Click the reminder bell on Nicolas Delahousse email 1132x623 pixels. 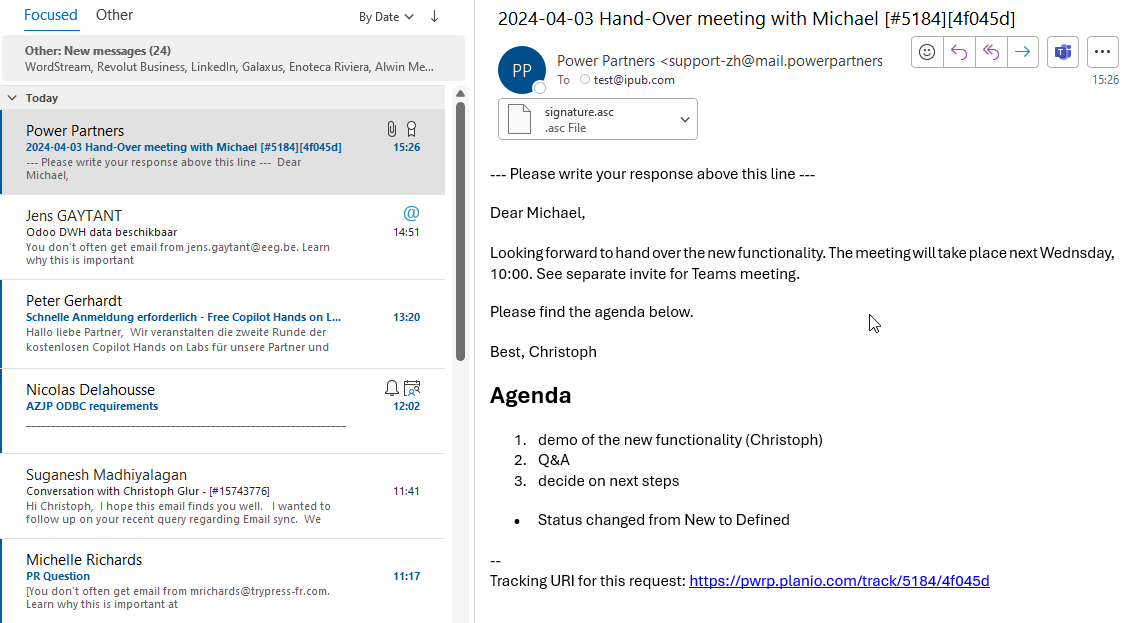pos(391,388)
